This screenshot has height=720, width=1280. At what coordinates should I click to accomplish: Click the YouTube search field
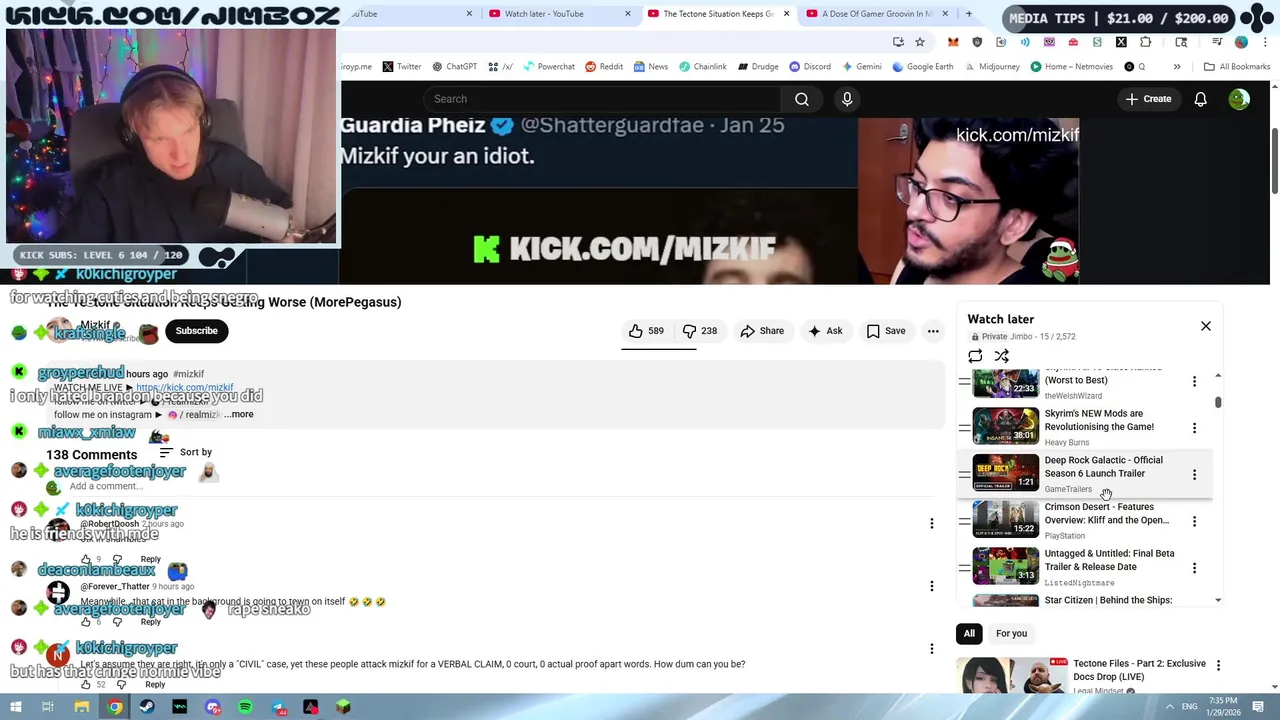tap(602, 99)
